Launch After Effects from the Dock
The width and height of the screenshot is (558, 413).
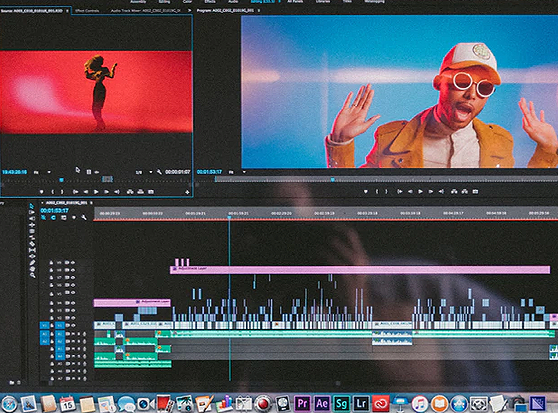pyautogui.click(x=322, y=403)
